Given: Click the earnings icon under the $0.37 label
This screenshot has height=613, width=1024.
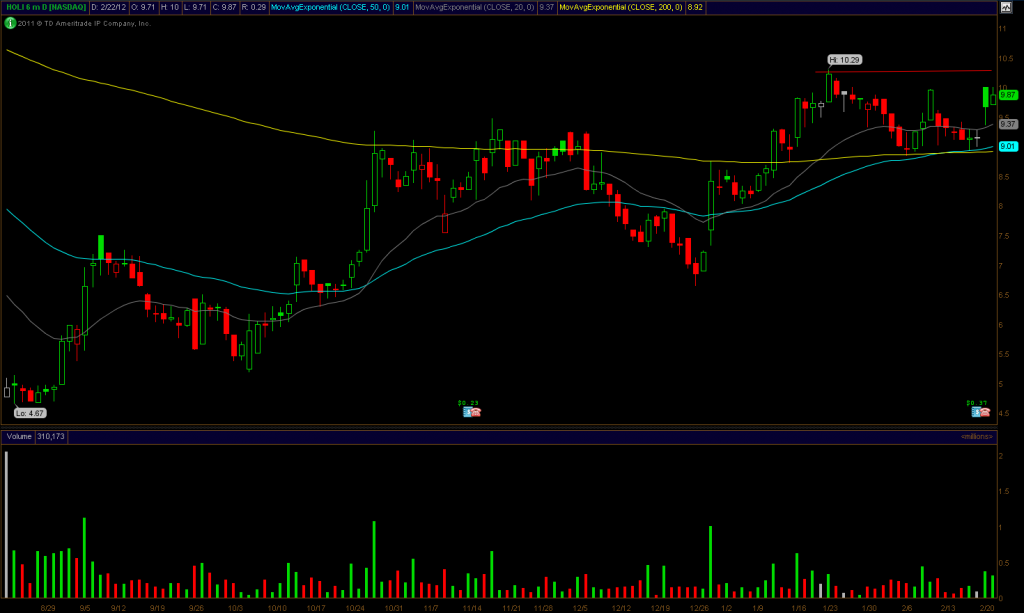Looking at the screenshot, I should click(x=976, y=412).
